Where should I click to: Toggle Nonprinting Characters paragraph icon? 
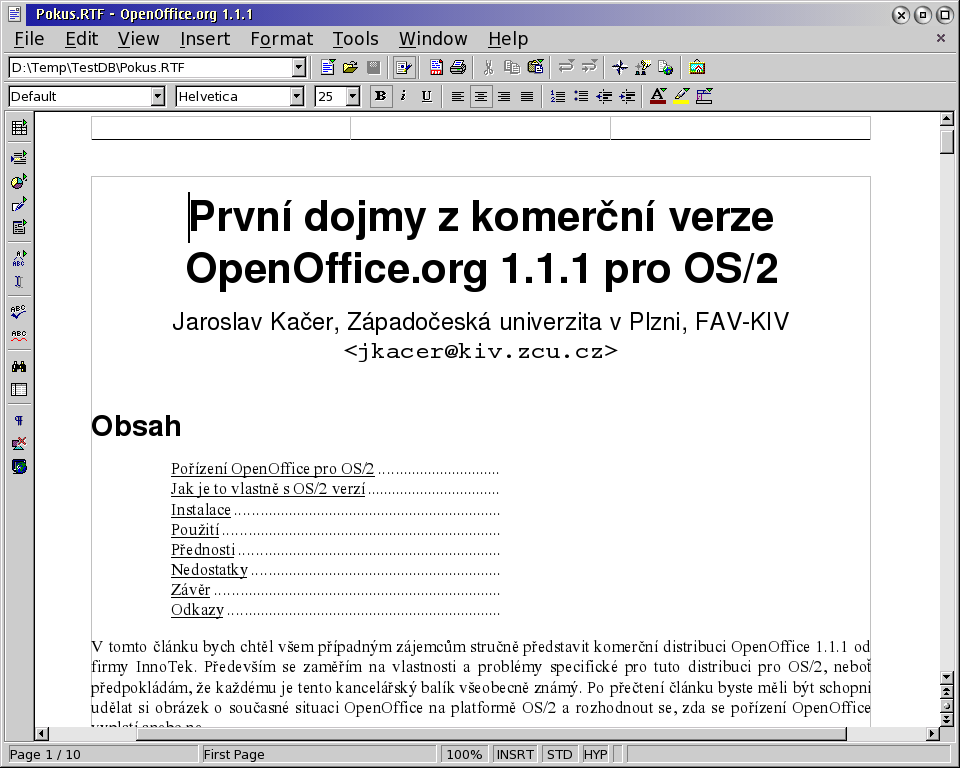coord(19,420)
